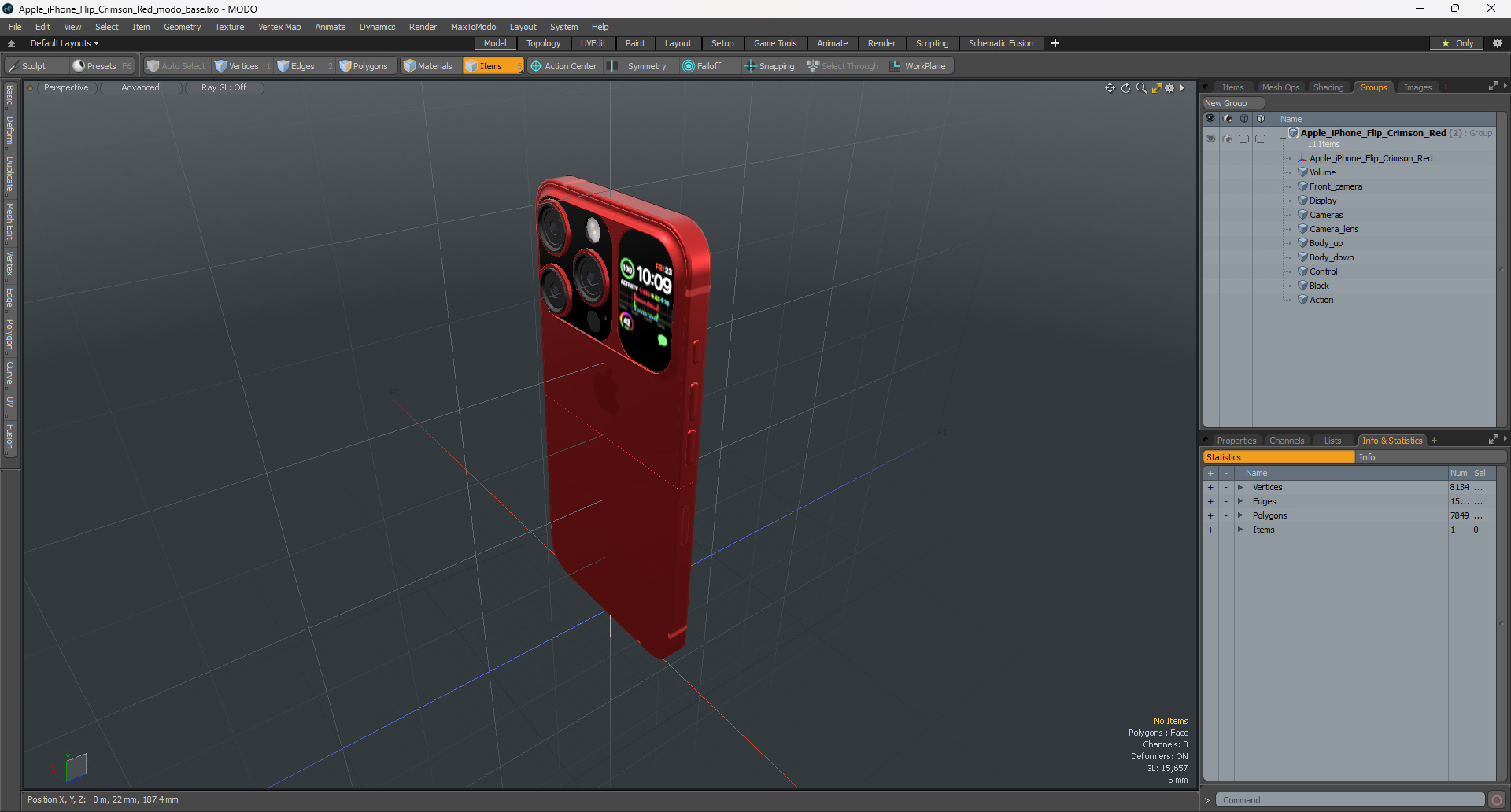Toggle the Only star option
The height and width of the screenshot is (812, 1511).
[1457, 43]
